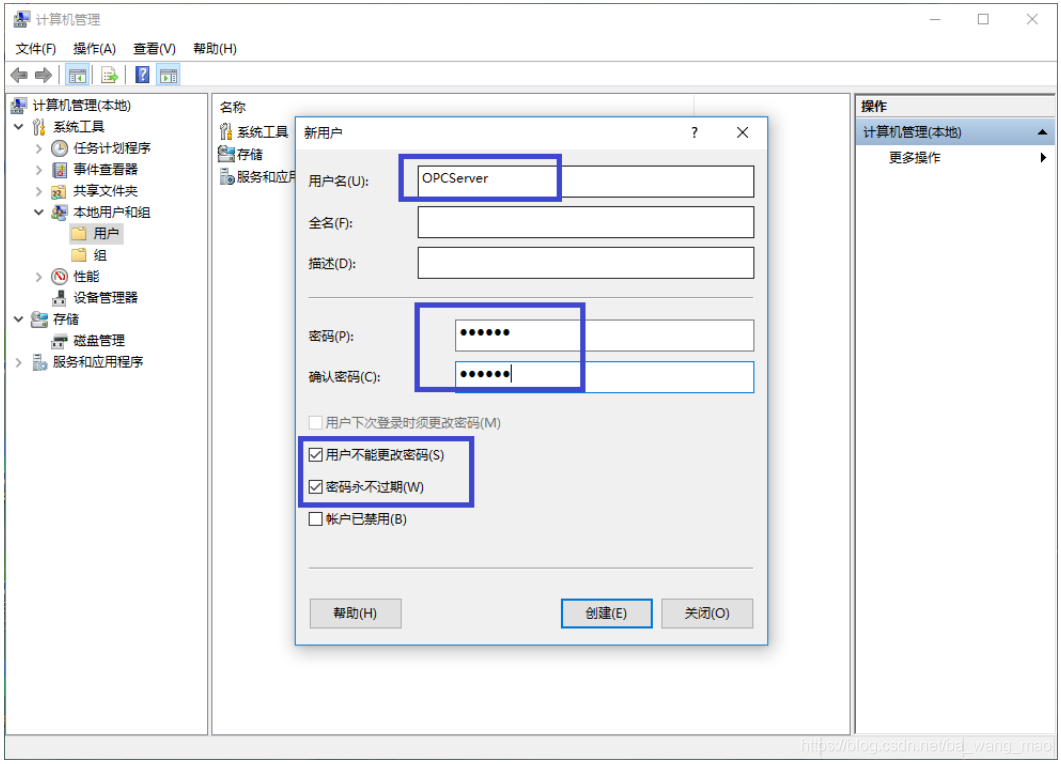Screen dimensions: 1061x764
Task: Expand the 事件查看器 tree node
Action: [x=39, y=170]
